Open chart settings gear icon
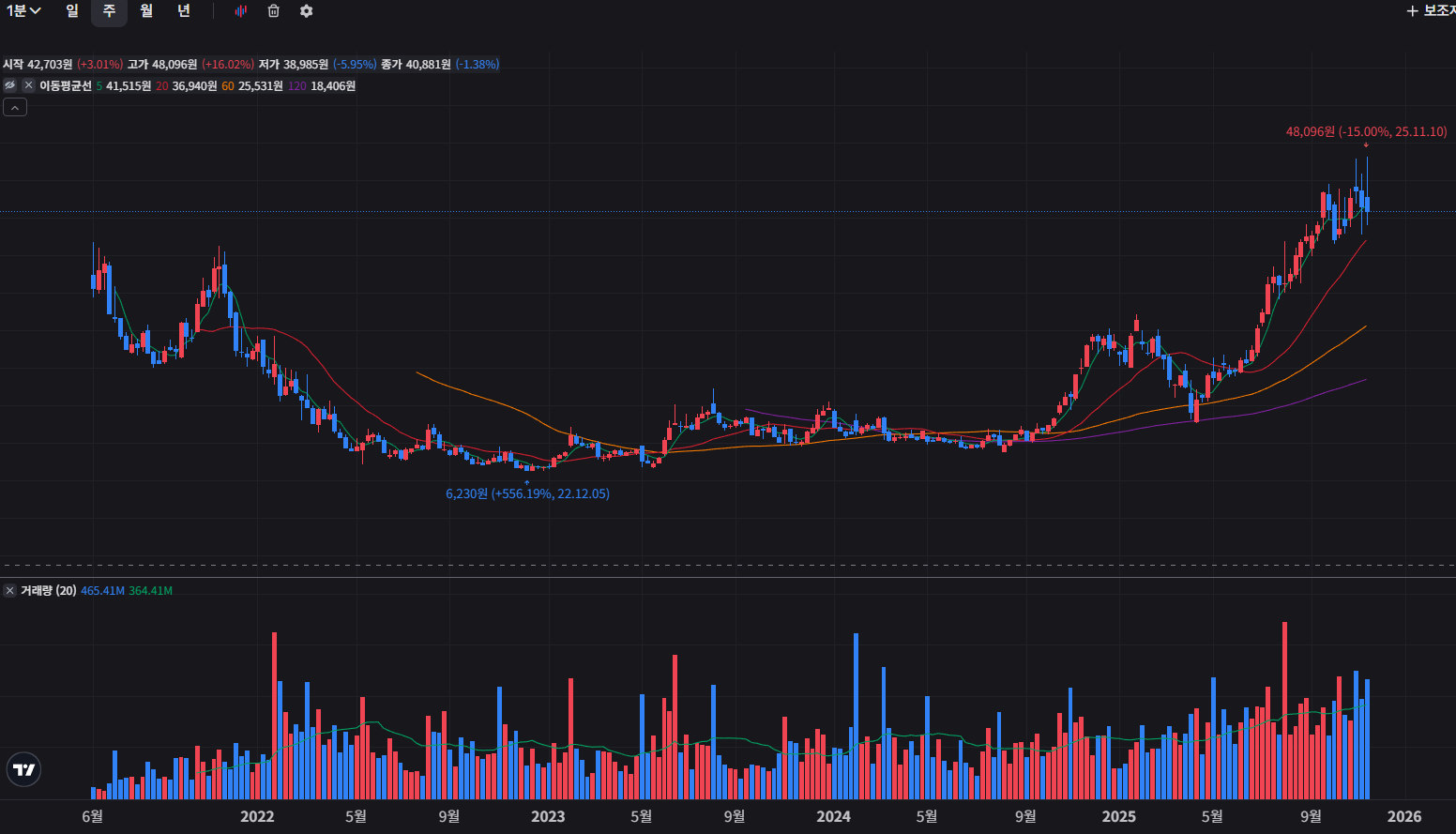The width and height of the screenshot is (1456, 834). [306, 11]
